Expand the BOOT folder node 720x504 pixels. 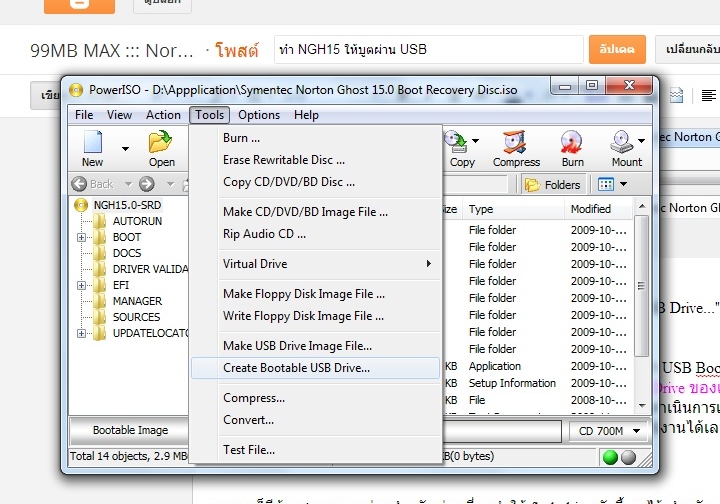[x=81, y=237]
